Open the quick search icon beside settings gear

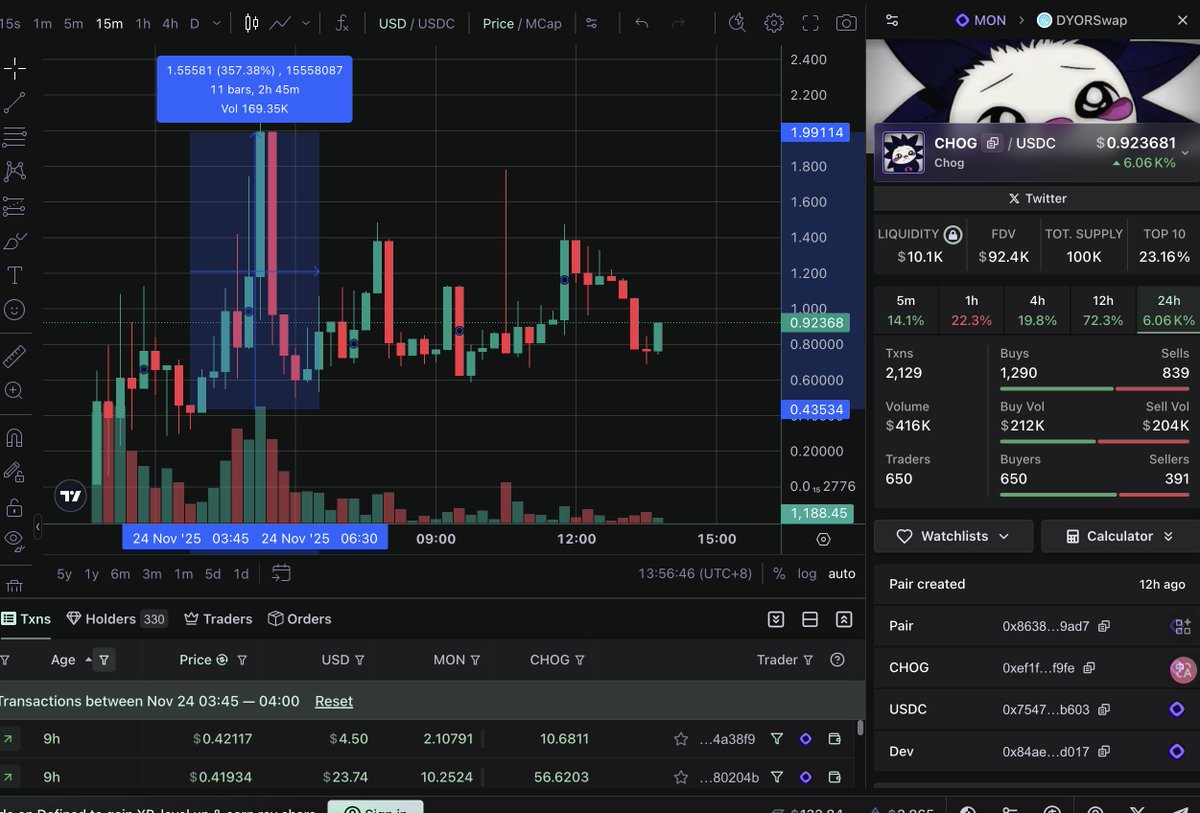(738, 23)
